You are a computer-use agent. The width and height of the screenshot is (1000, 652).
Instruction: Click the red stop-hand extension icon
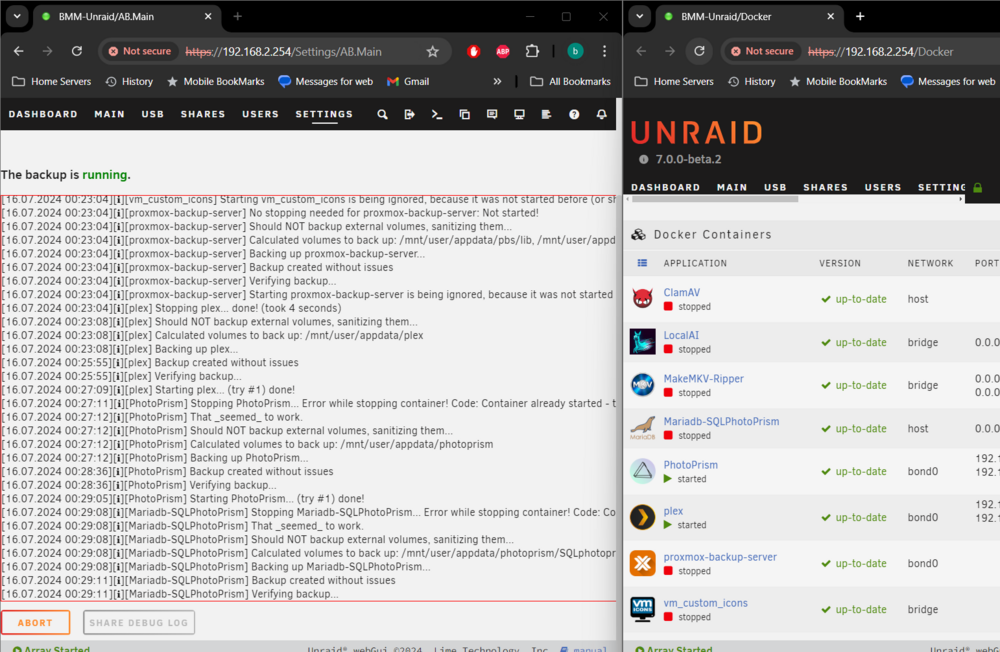[473, 52]
